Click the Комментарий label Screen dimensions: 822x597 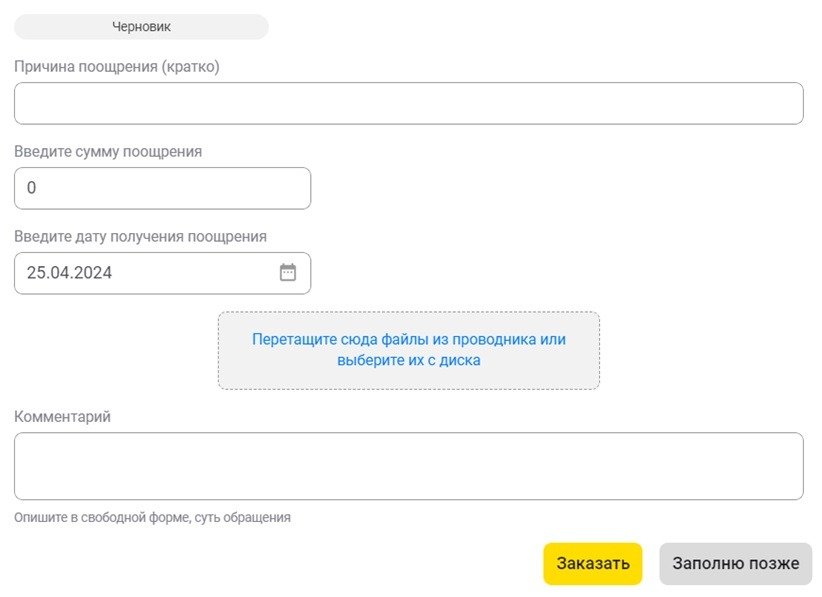62,417
